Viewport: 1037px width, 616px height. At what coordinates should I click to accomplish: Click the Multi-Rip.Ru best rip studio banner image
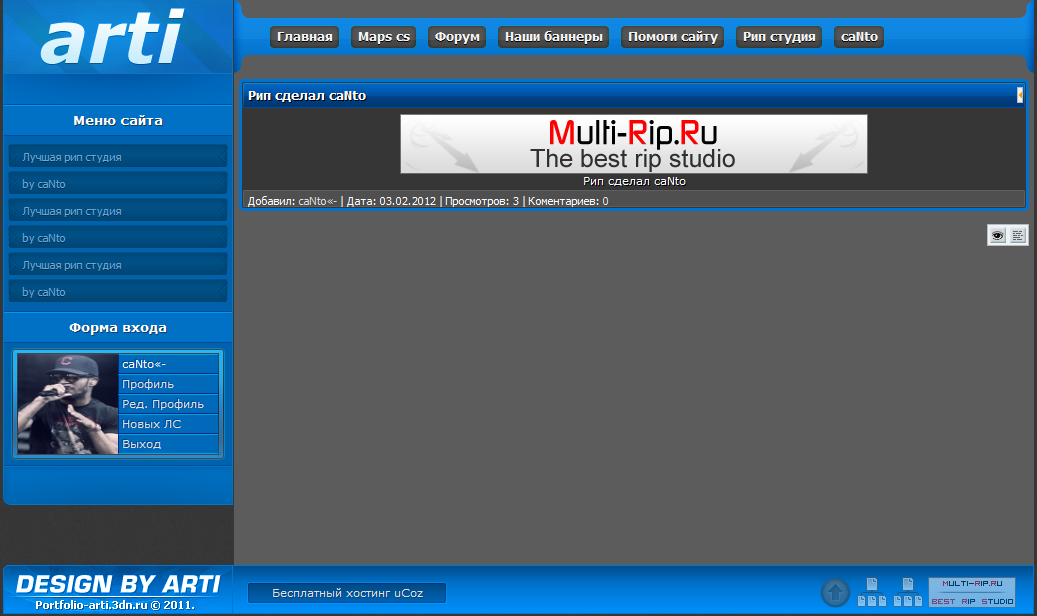[634, 144]
